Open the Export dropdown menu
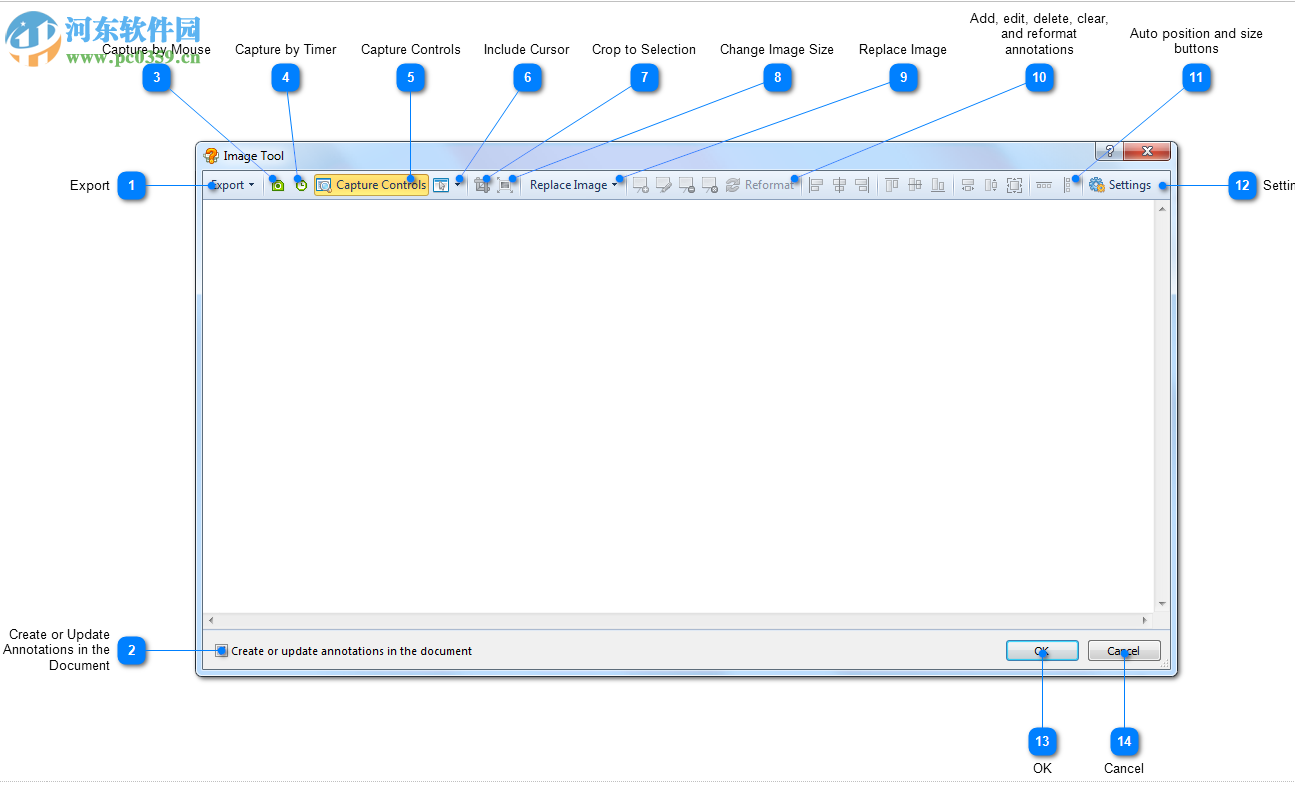1295x787 pixels. (x=231, y=185)
